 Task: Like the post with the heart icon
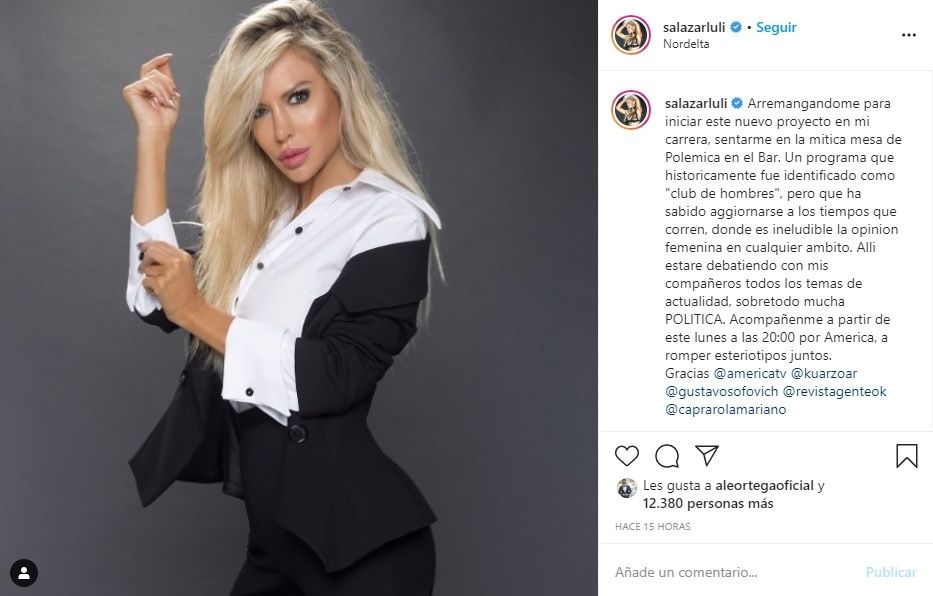pyautogui.click(x=627, y=456)
